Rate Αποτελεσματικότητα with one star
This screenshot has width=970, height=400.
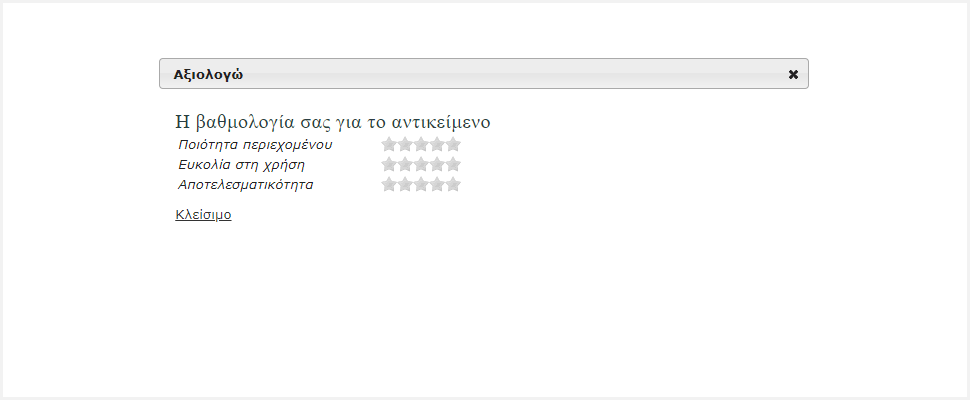pyautogui.click(x=388, y=184)
